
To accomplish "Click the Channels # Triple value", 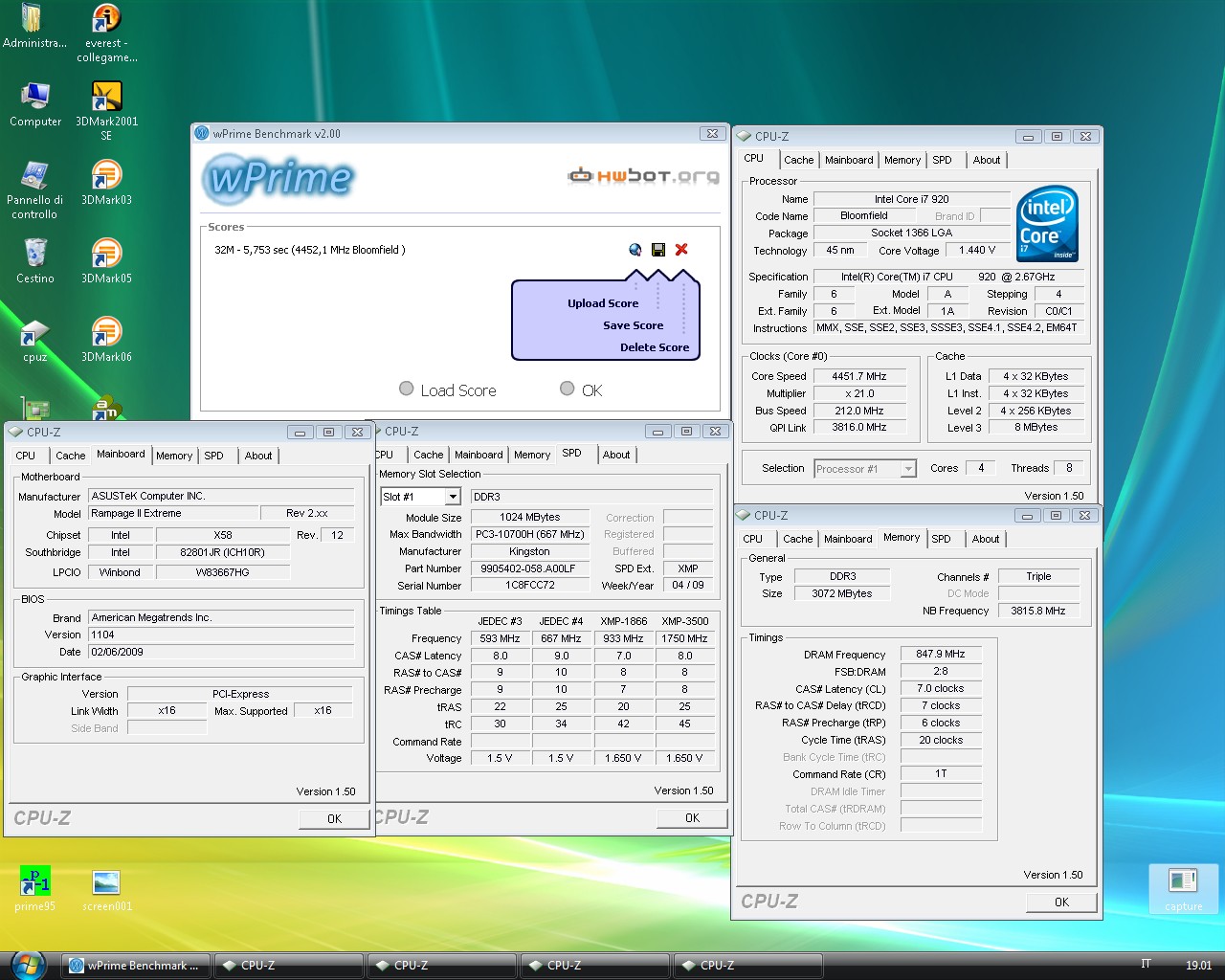I will point(1038,576).
